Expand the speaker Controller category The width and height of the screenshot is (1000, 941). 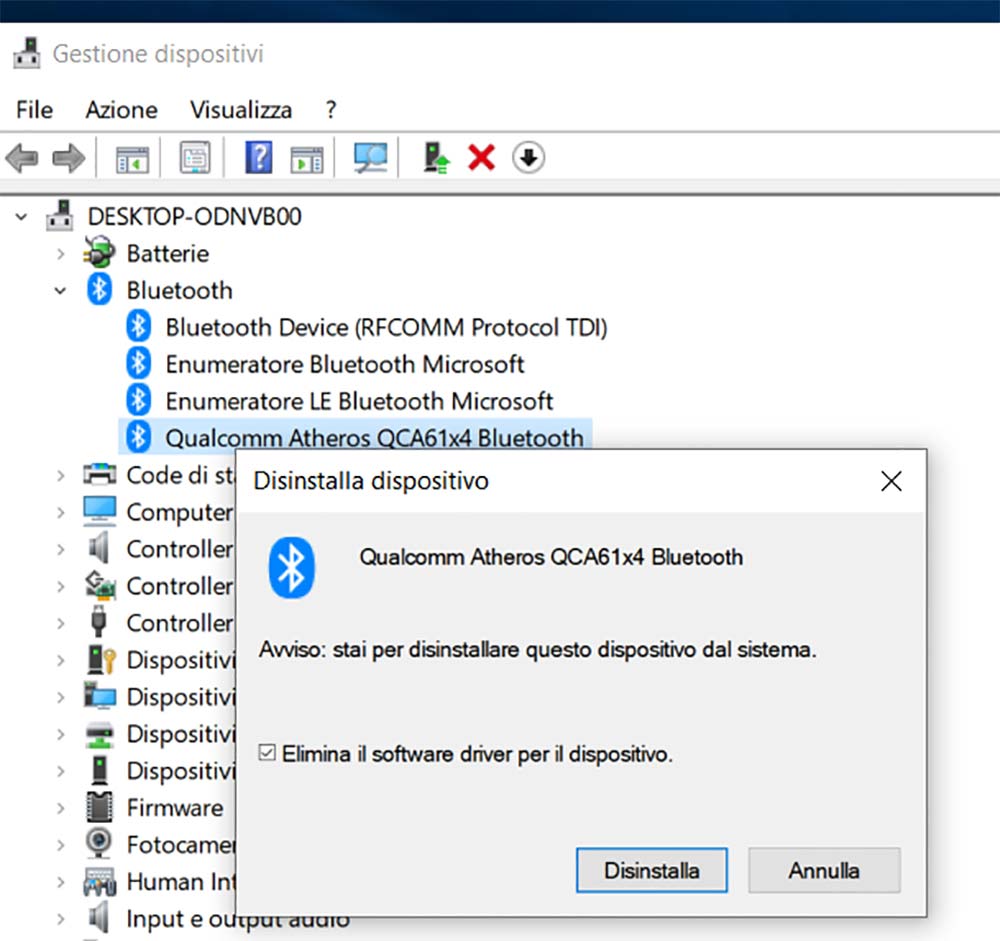(x=61, y=549)
